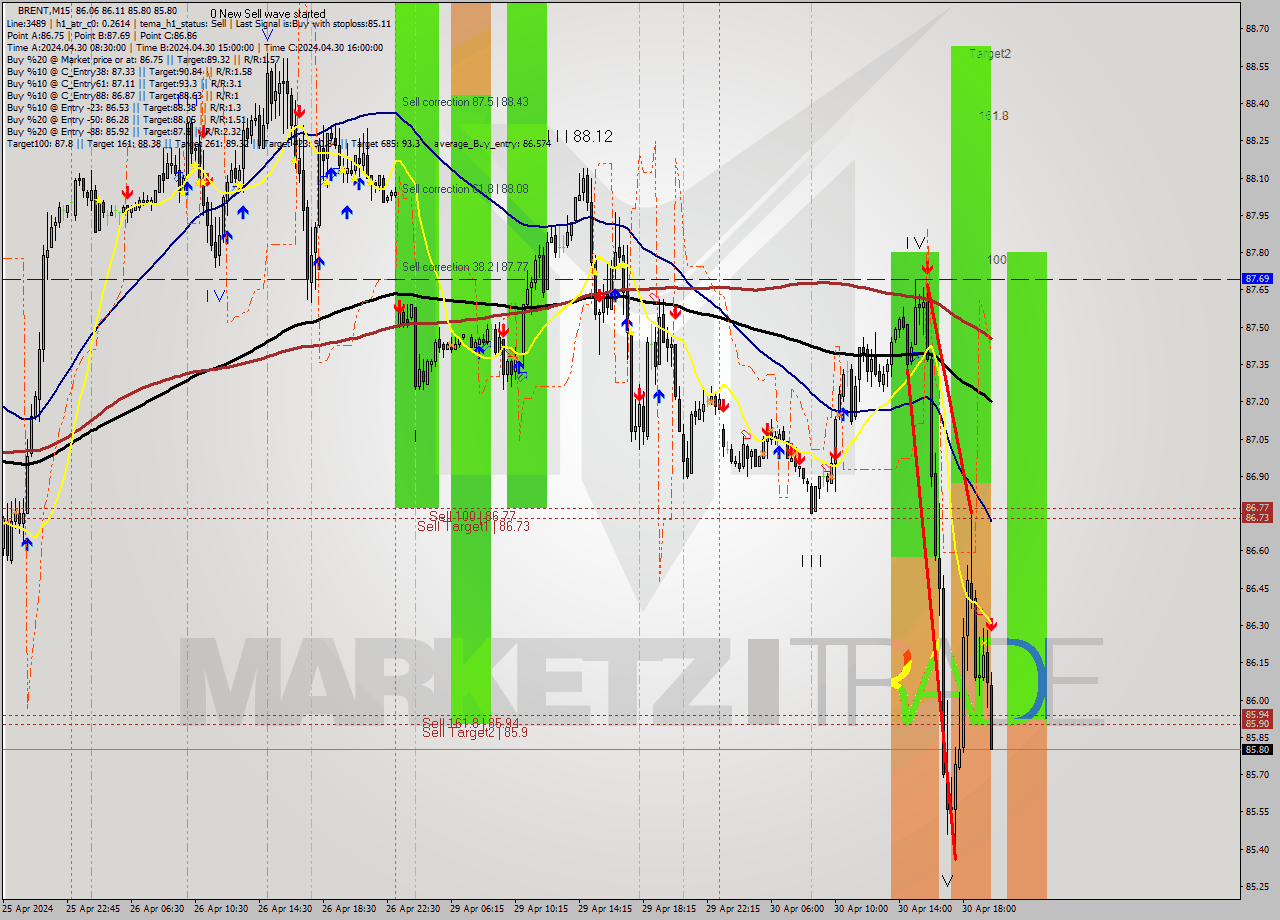
Task: Select the 'I I I 88.12' wave label
Action: point(580,136)
